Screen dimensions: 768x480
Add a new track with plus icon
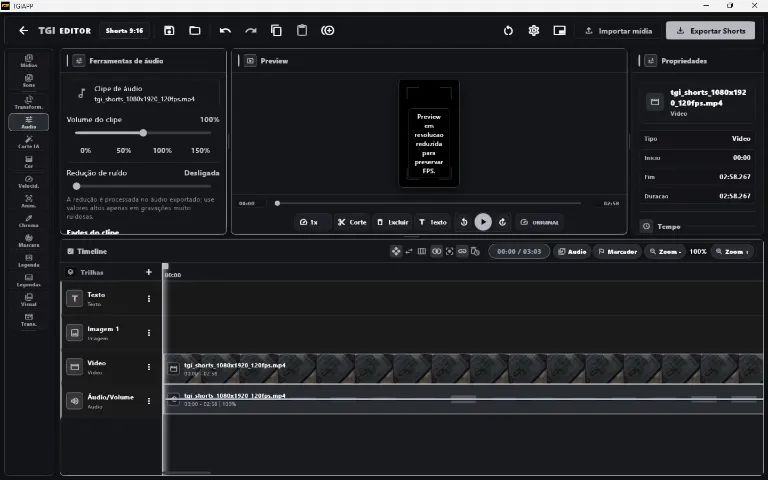[149, 272]
